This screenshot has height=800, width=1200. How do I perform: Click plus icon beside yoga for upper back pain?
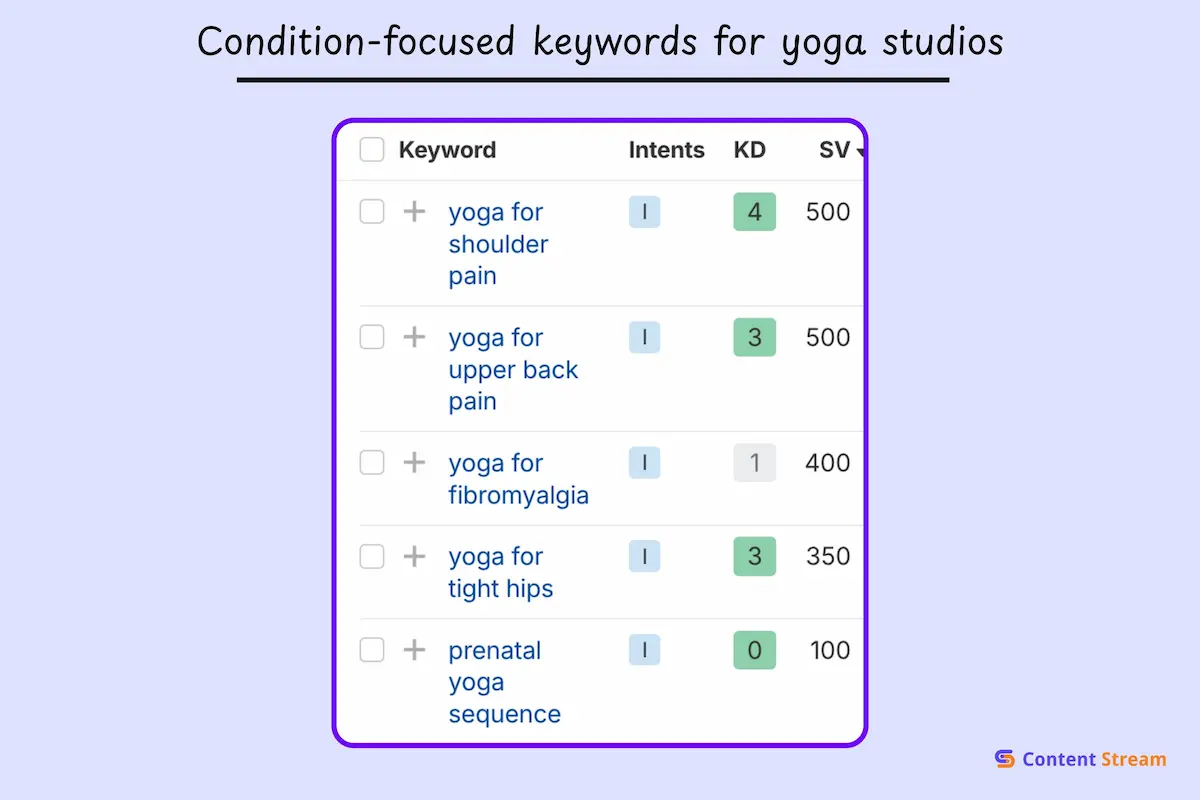pos(414,337)
